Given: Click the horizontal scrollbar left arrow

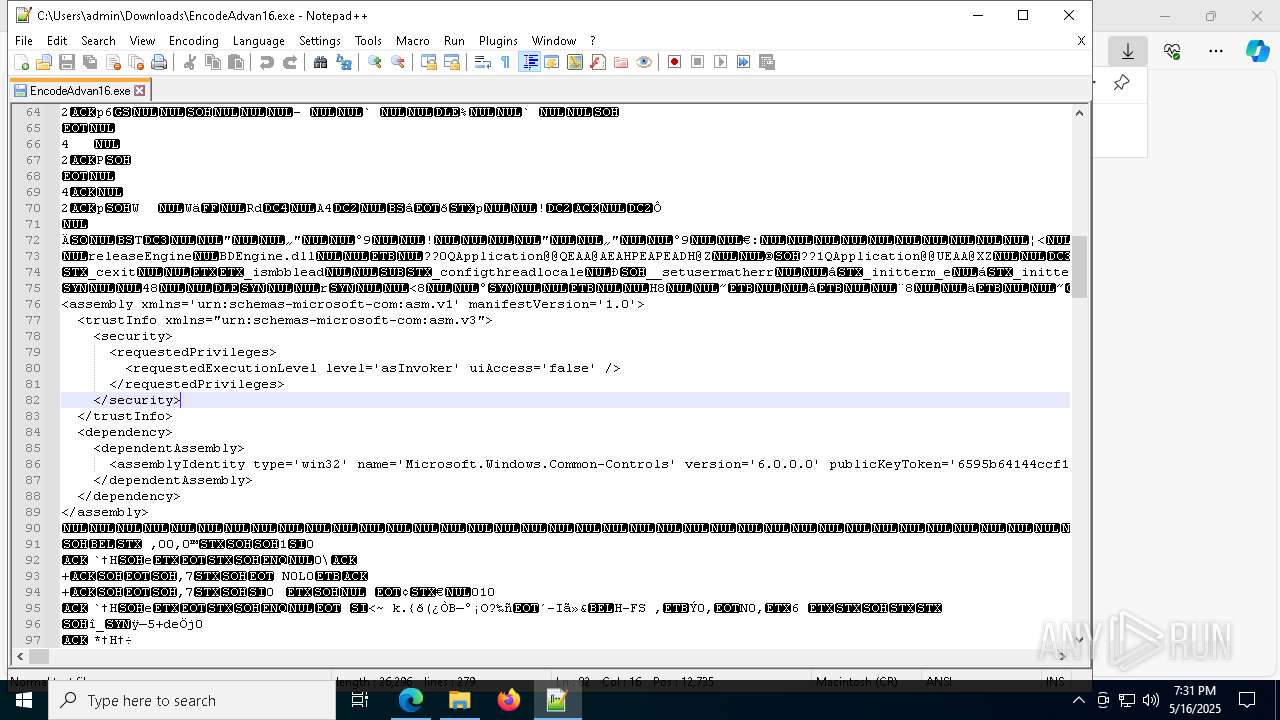Looking at the screenshot, I should click(x=20, y=656).
